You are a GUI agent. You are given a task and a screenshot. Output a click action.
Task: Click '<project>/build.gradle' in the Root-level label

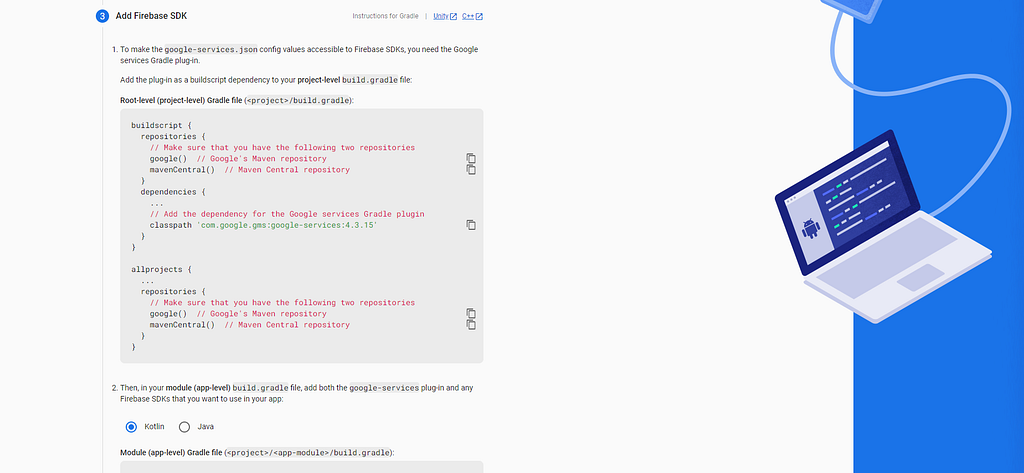(x=298, y=101)
